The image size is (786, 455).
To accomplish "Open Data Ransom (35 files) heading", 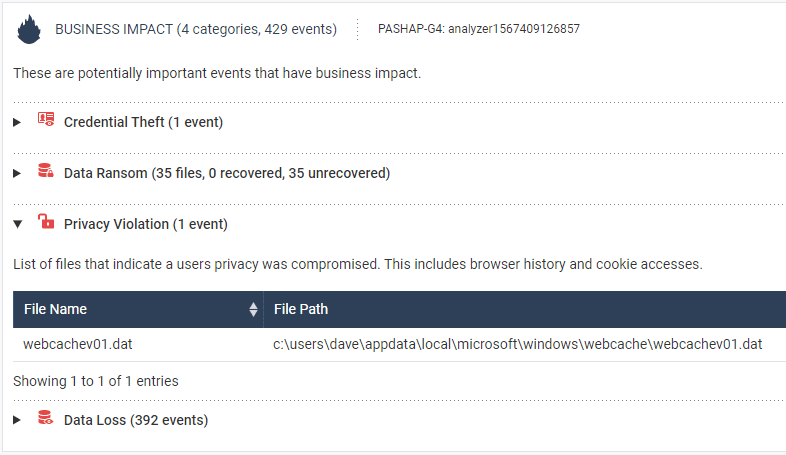I will point(226,173).
